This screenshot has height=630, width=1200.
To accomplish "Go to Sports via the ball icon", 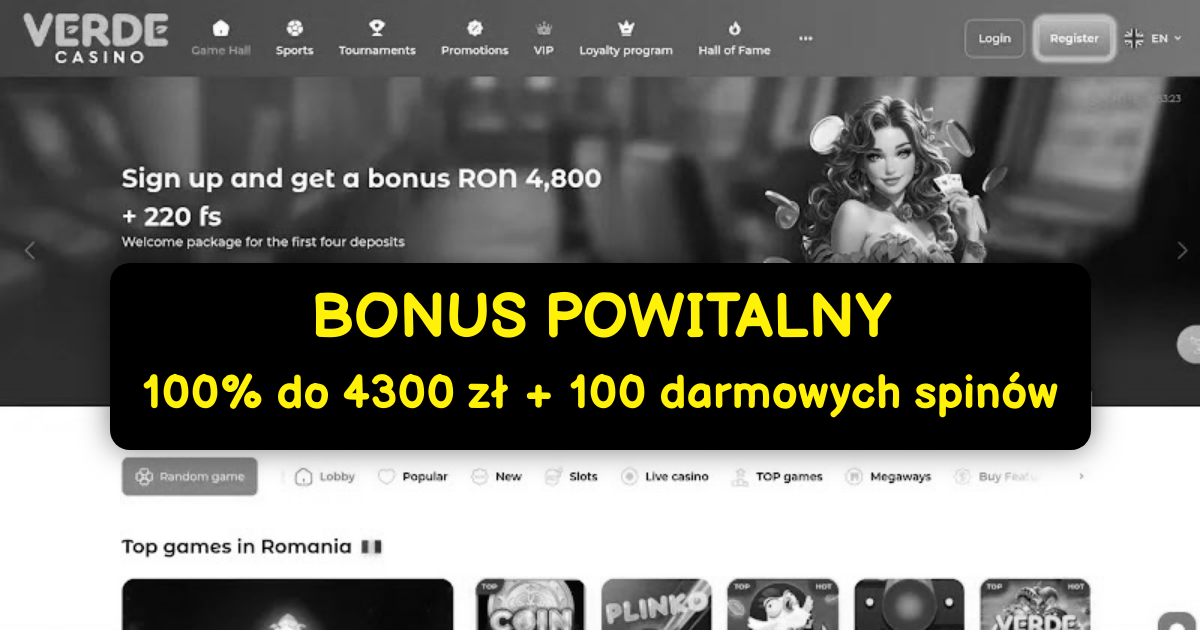I will tap(294, 28).
